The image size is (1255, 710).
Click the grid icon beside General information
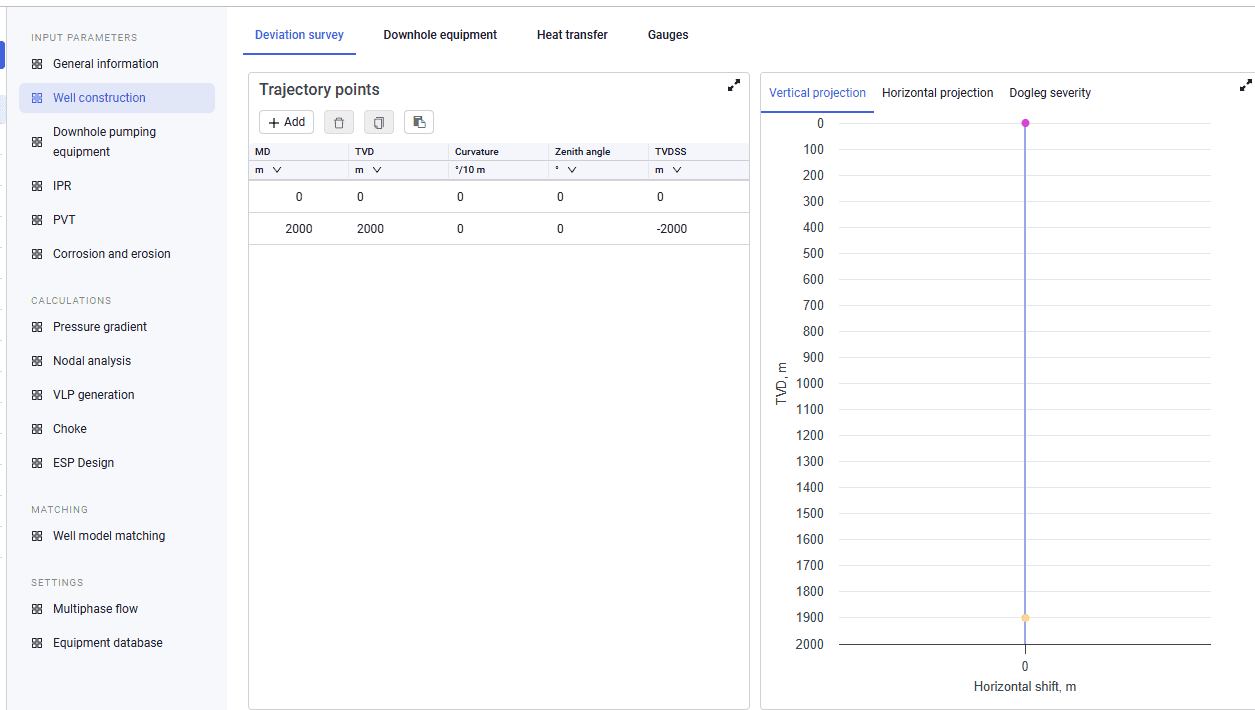coord(37,64)
